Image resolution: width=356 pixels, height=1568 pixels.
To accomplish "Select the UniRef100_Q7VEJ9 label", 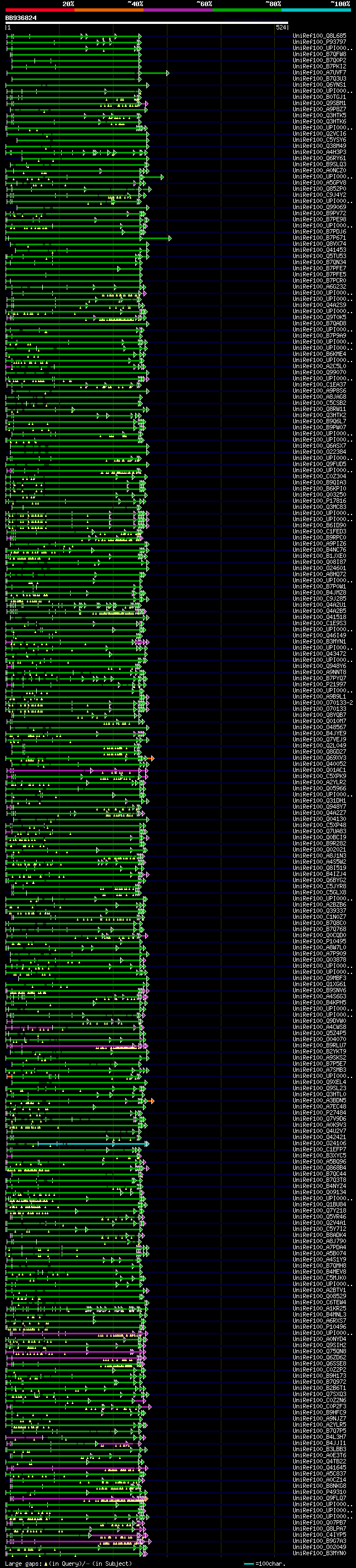I will [x=319, y=740].
